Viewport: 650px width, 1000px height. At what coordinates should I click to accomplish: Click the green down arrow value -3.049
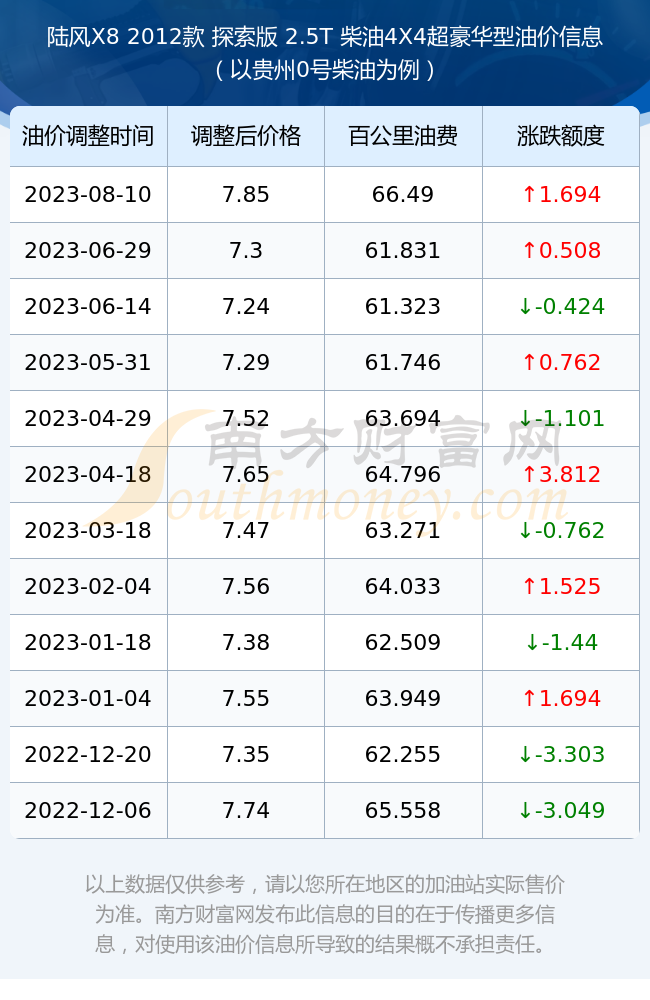point(561,811)
